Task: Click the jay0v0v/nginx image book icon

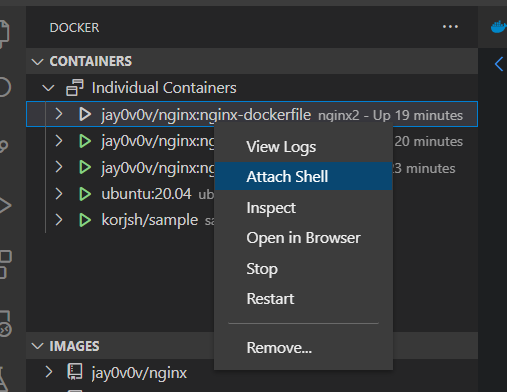Action: [x=75, y=372]
